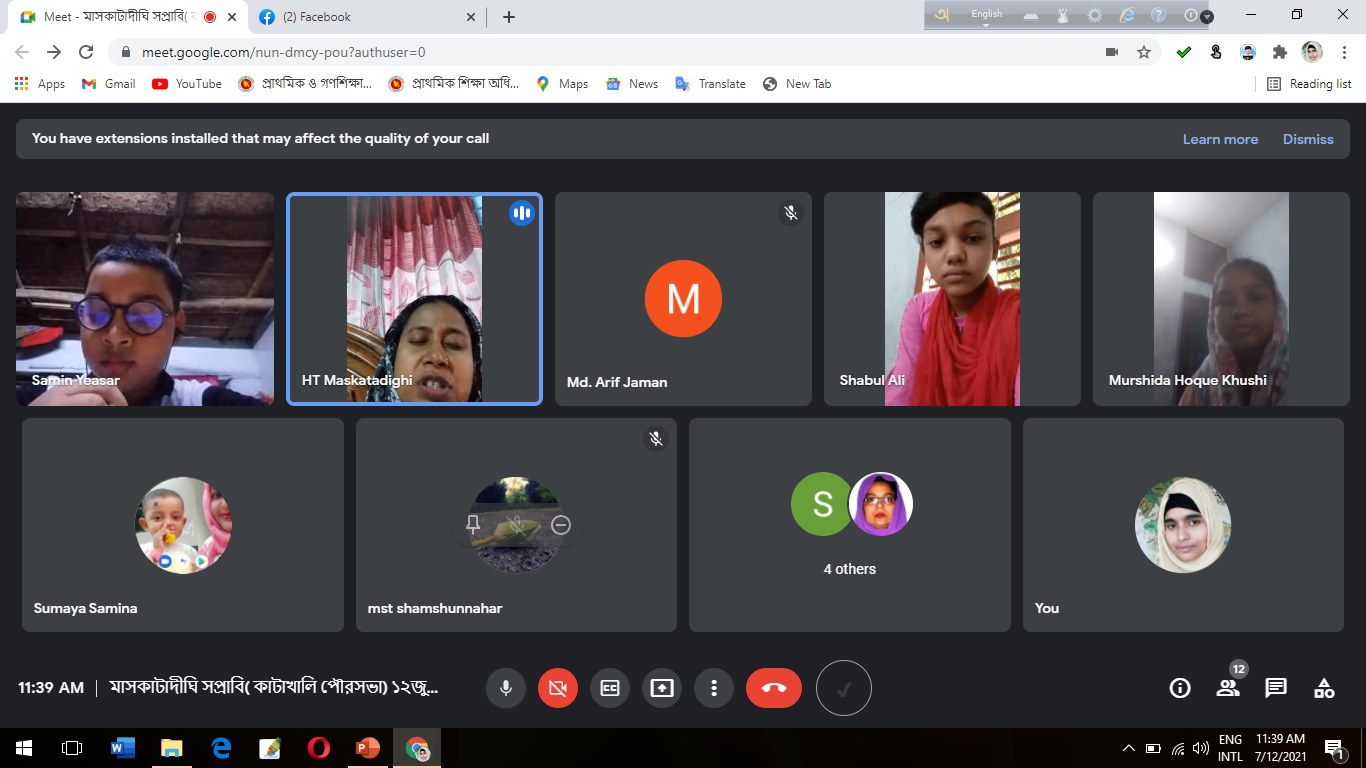Viewport: 1366px width, 768px height.
Task: Mute the microphone in the call controls
Action: pos(506,688)
